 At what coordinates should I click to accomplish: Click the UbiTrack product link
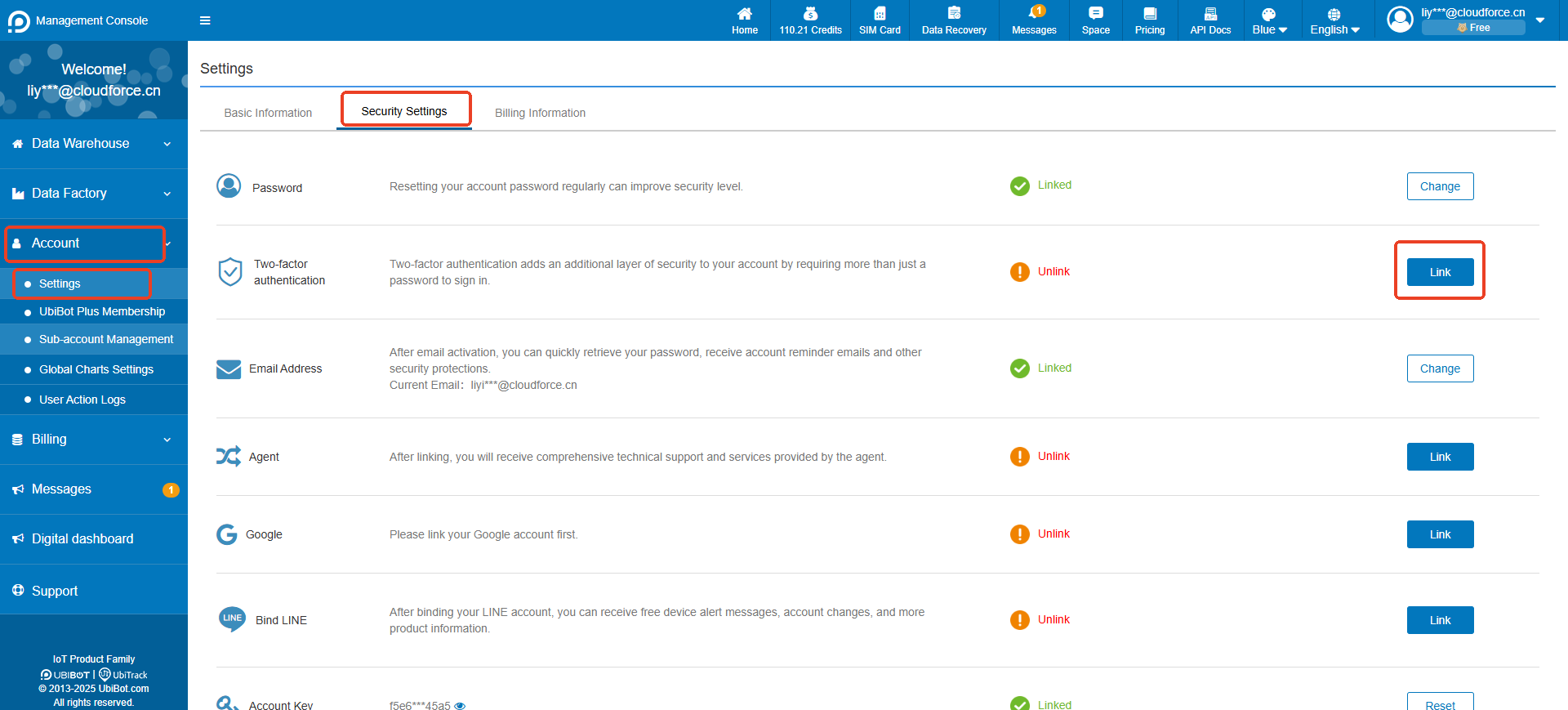tap(123, 675)
